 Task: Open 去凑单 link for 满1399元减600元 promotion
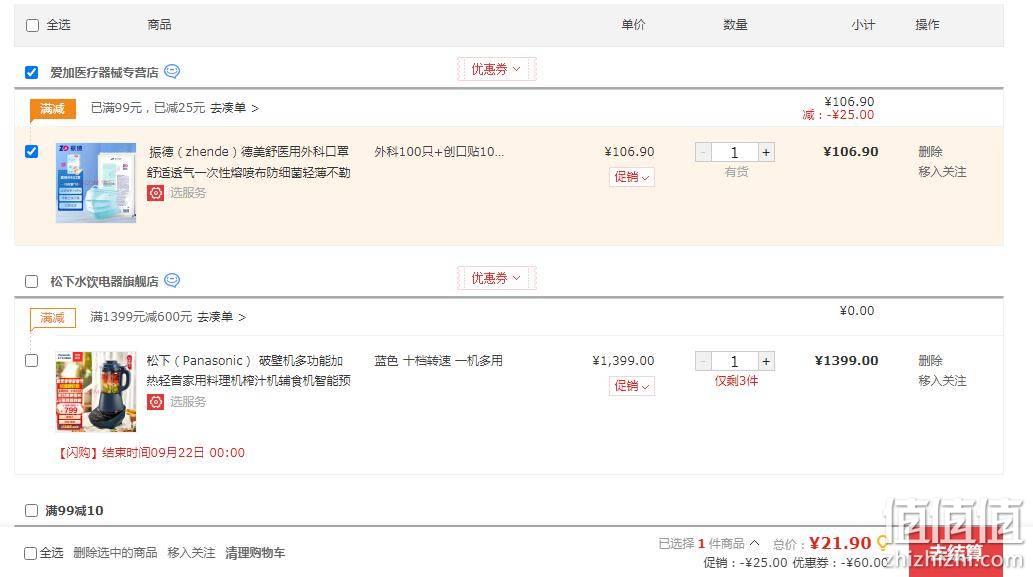(x=222, y=317)
